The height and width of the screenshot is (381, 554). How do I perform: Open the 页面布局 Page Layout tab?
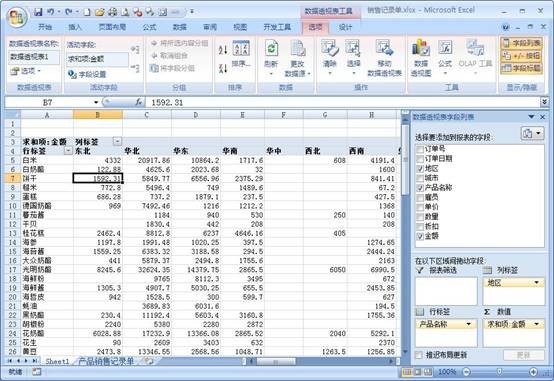point(112,27)
